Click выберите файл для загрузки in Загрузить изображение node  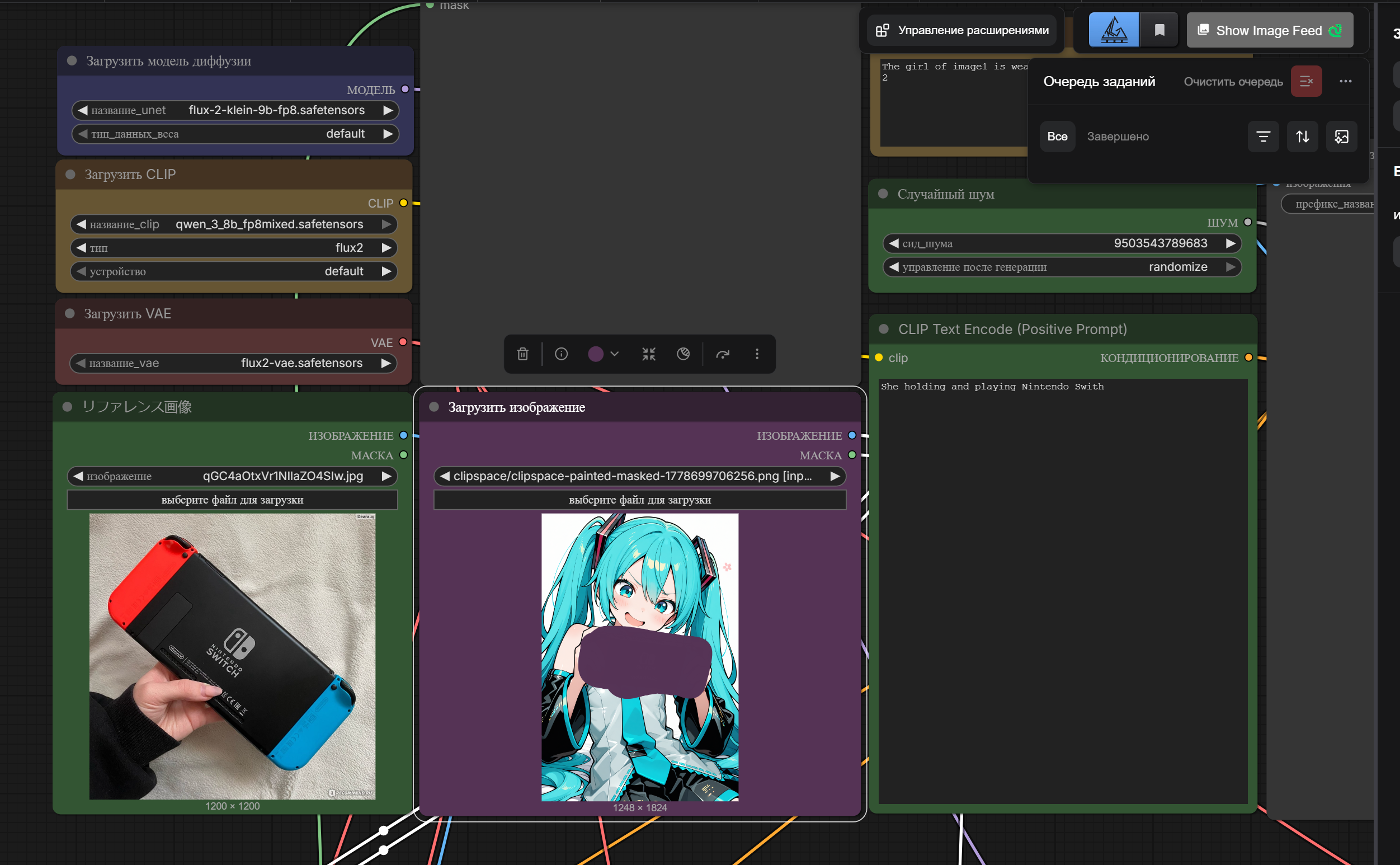(640, 500)
